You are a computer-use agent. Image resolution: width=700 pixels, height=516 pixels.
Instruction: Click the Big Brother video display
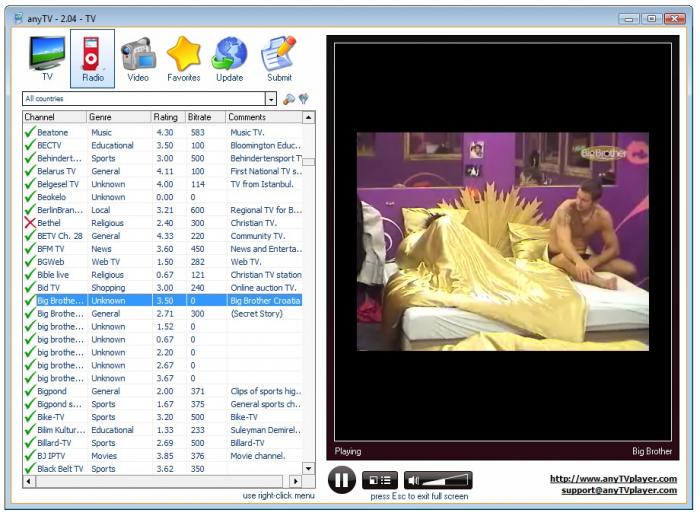tap(503, 241)
